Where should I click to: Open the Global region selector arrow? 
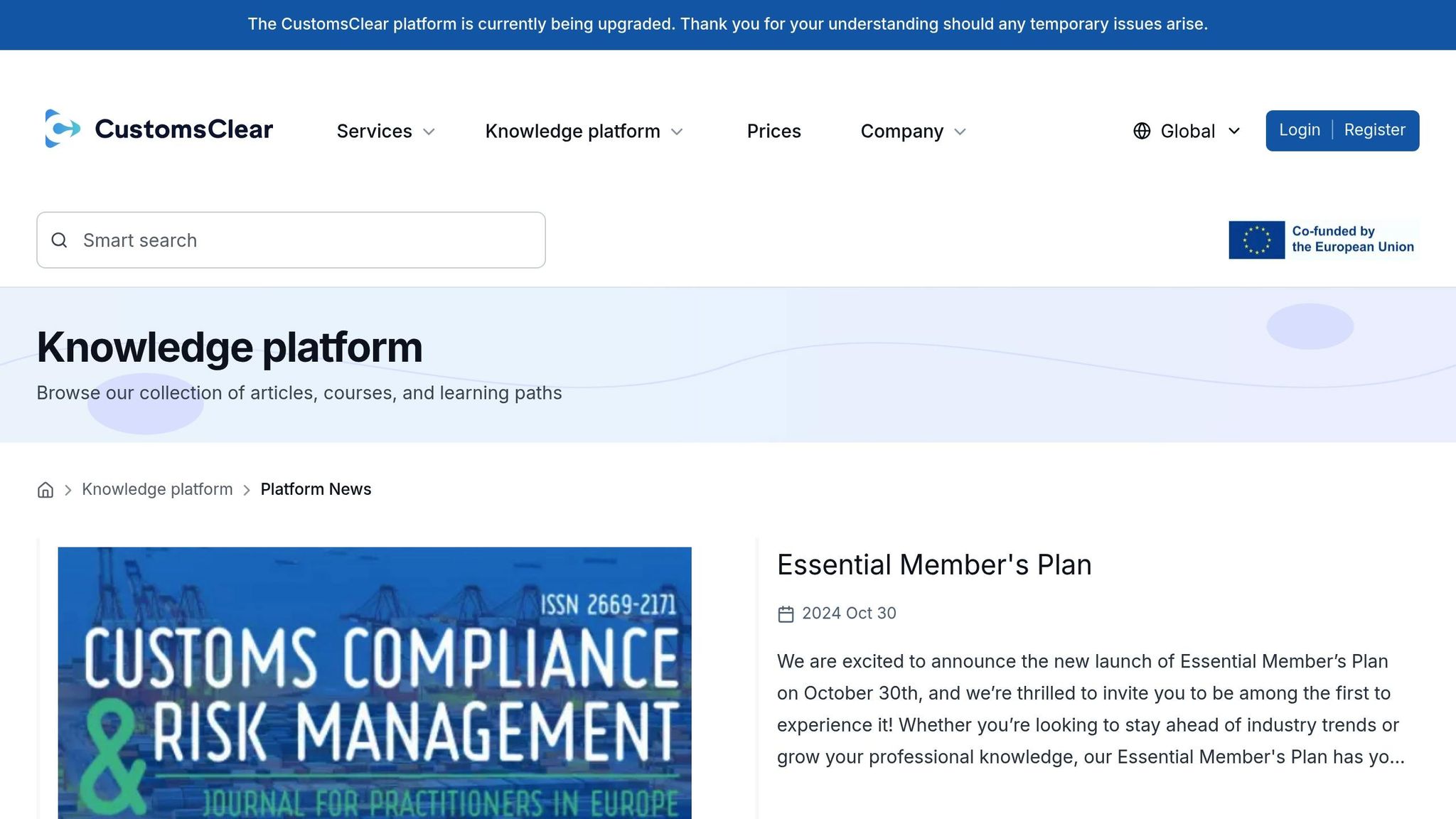1234,131
